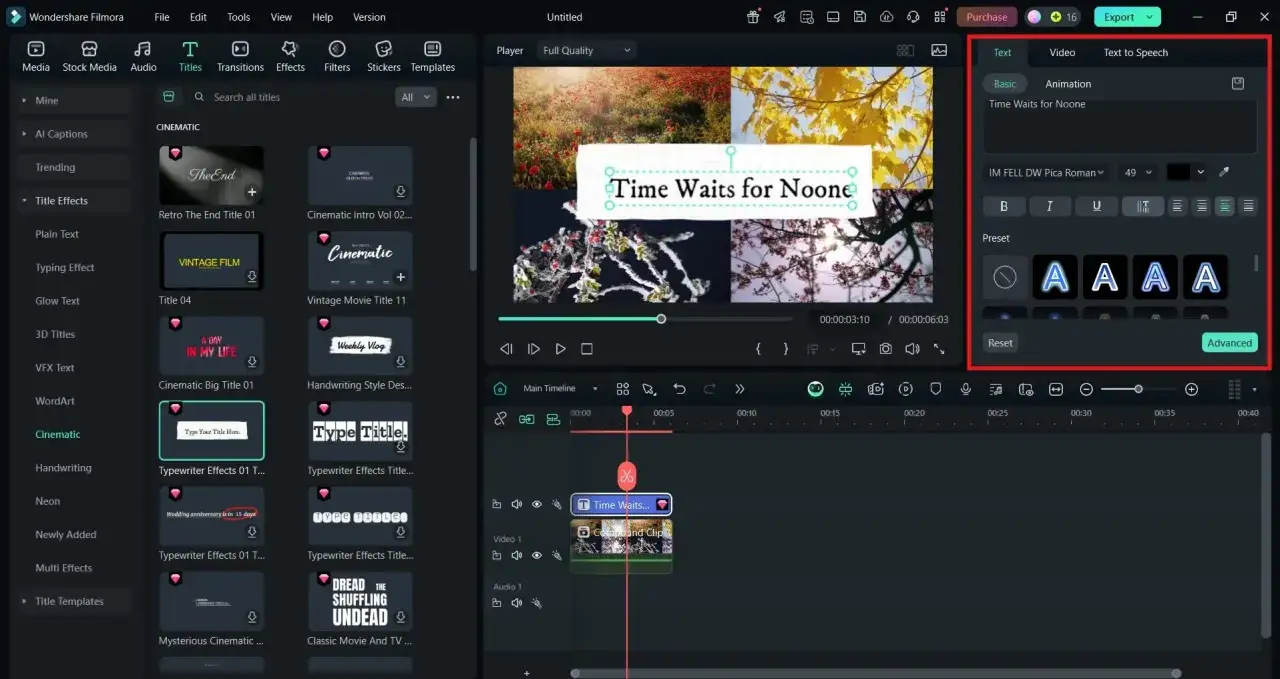
Task: Click the Advanced button in the Text panel
Action: click(1229, 342)
